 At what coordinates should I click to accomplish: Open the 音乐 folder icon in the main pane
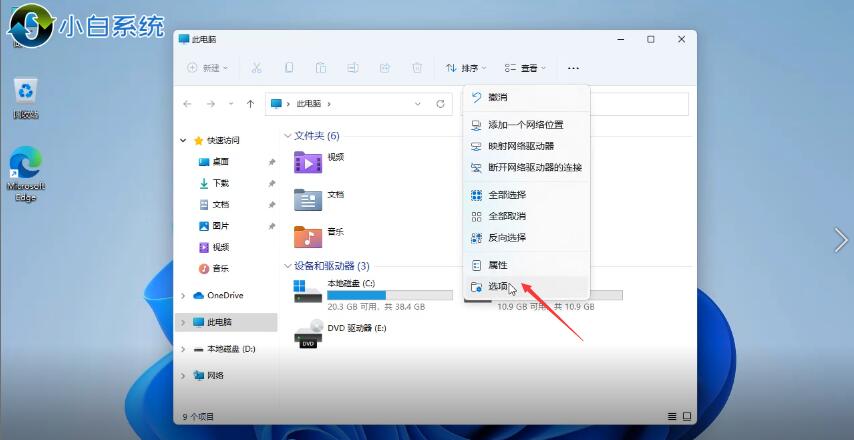(308, 236)
